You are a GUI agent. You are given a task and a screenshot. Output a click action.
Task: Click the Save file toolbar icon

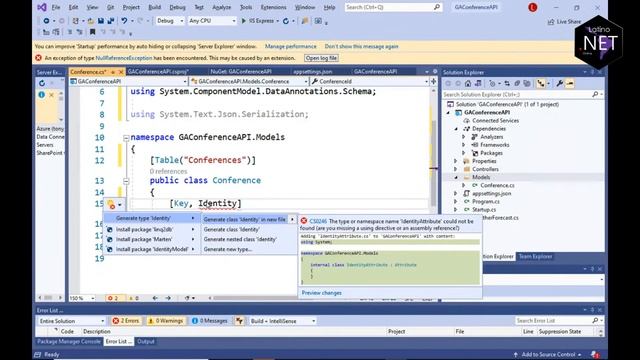101,21
